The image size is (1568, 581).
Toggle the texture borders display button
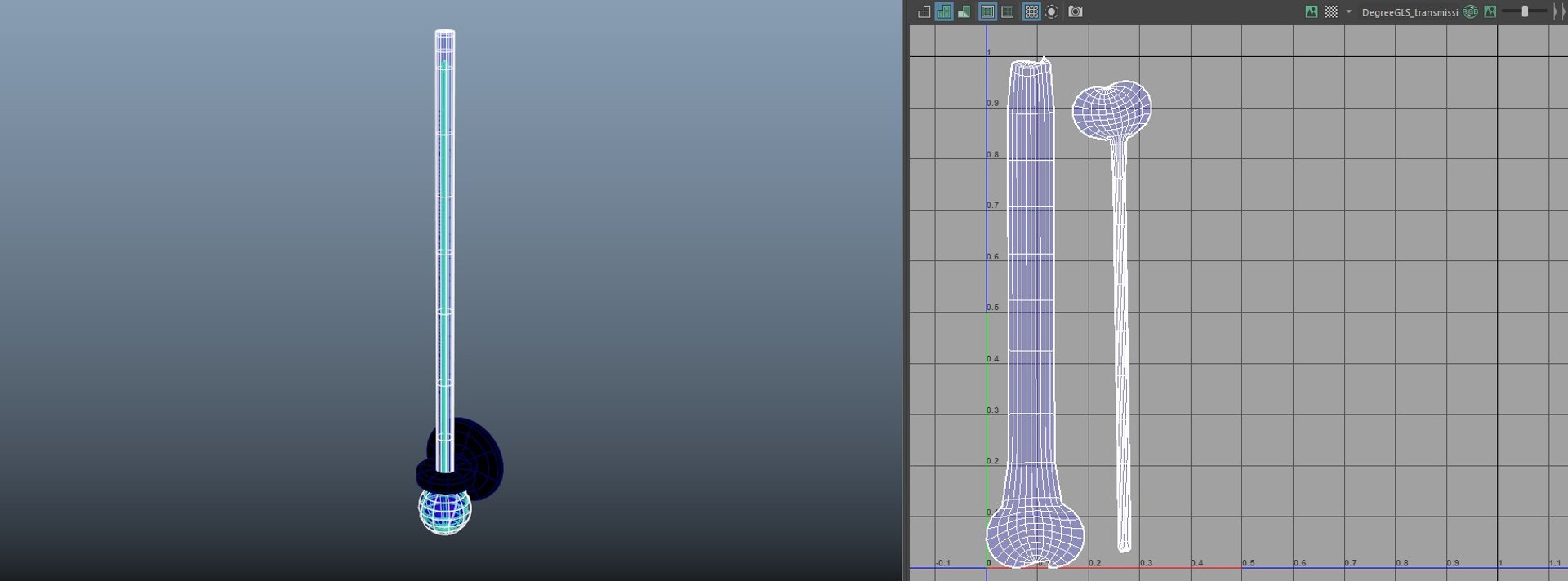click(987, 11)
